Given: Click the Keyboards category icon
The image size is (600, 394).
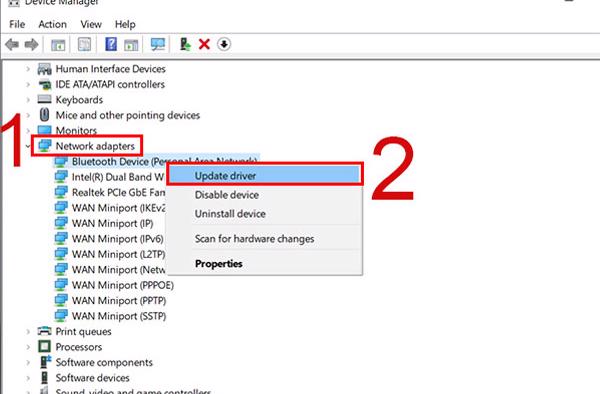Looking at the screenshot, I should (44, 99).
